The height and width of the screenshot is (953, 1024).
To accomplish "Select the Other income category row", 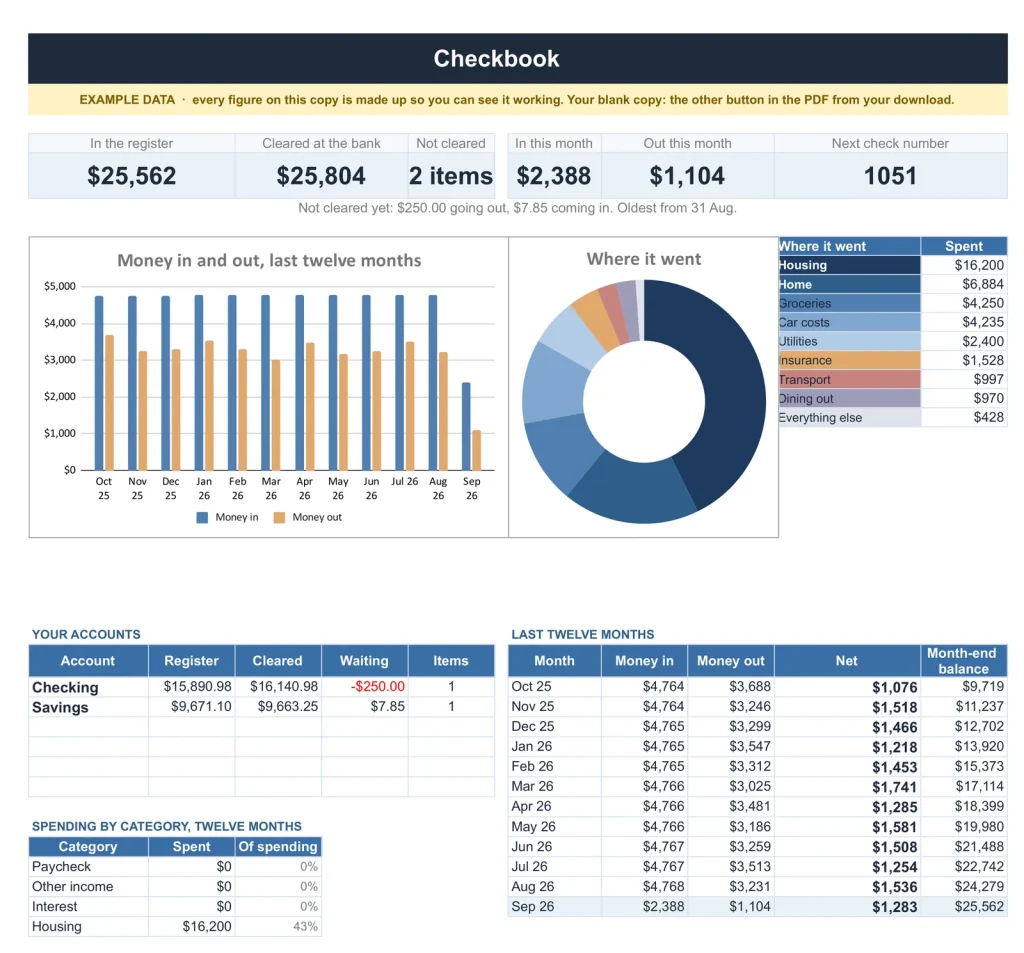I will point(175,886).
